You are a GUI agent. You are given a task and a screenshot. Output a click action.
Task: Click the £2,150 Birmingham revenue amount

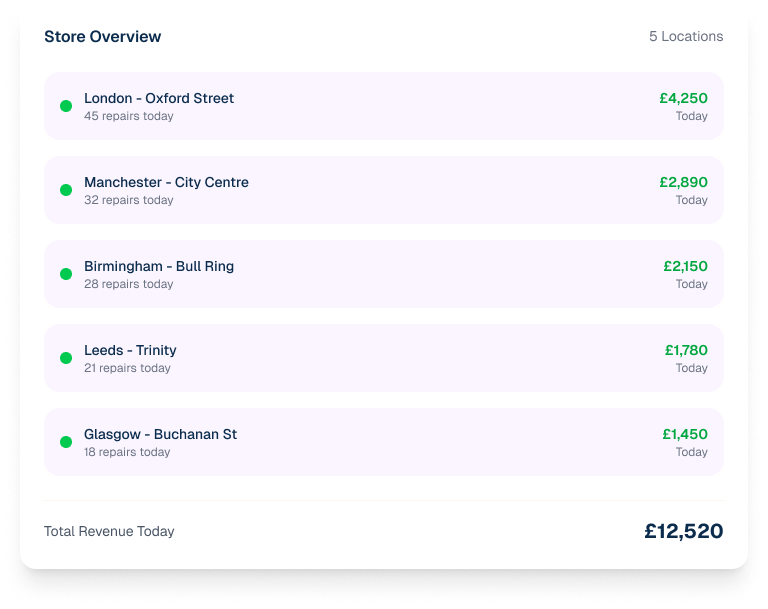click(685, 266)
